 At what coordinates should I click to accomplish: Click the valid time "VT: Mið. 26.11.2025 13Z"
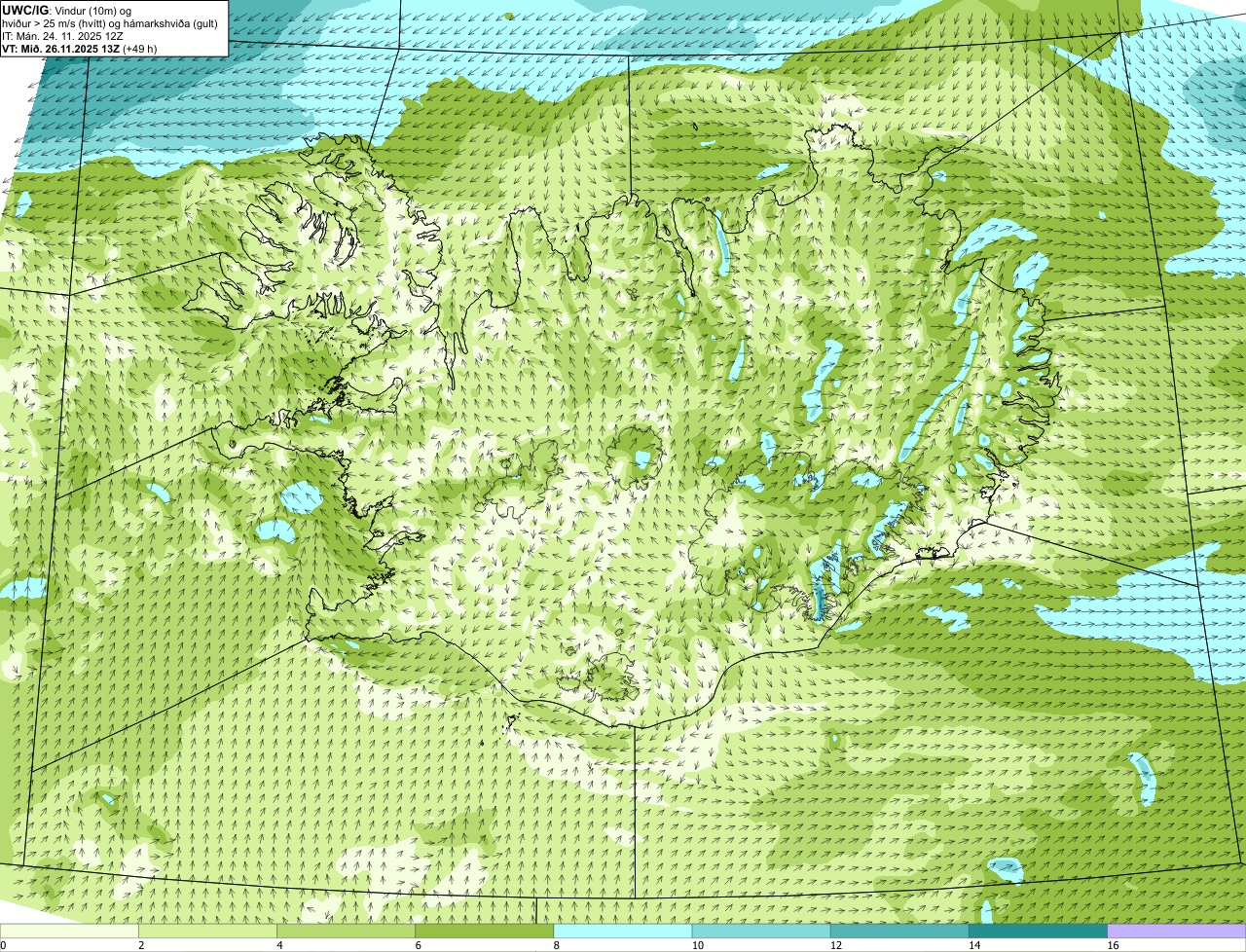[x=60, y=48]
